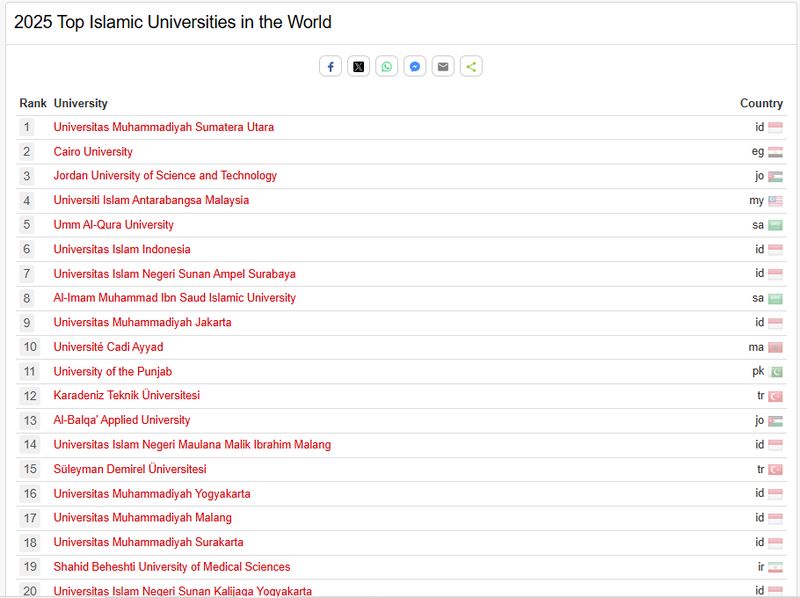Click the Country column header
800x598 pixels.
point(761,103)
